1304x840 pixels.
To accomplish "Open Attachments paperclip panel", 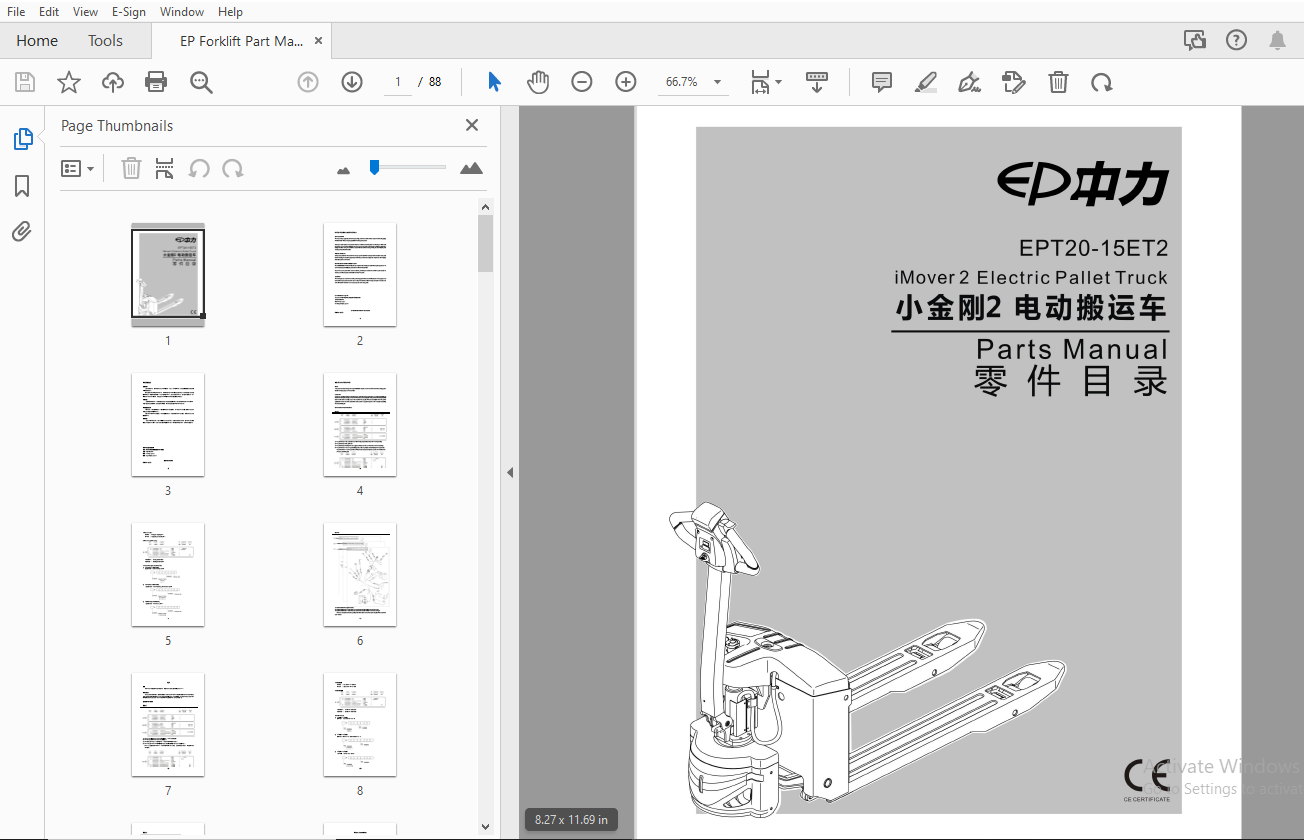I will 22,232.
